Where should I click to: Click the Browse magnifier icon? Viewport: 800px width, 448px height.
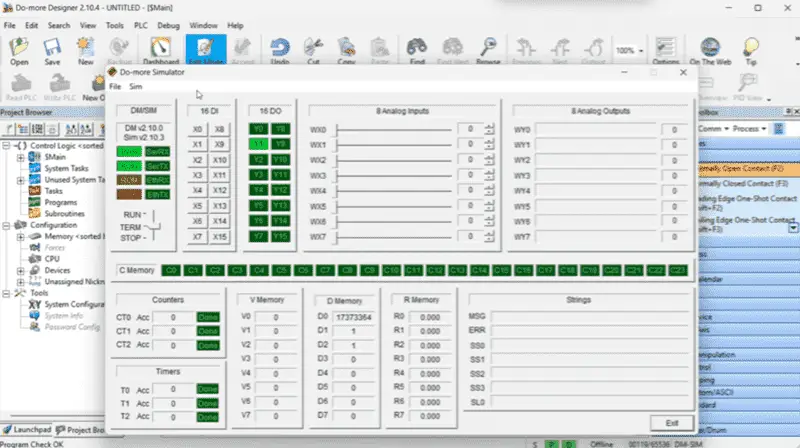(488, 51)
